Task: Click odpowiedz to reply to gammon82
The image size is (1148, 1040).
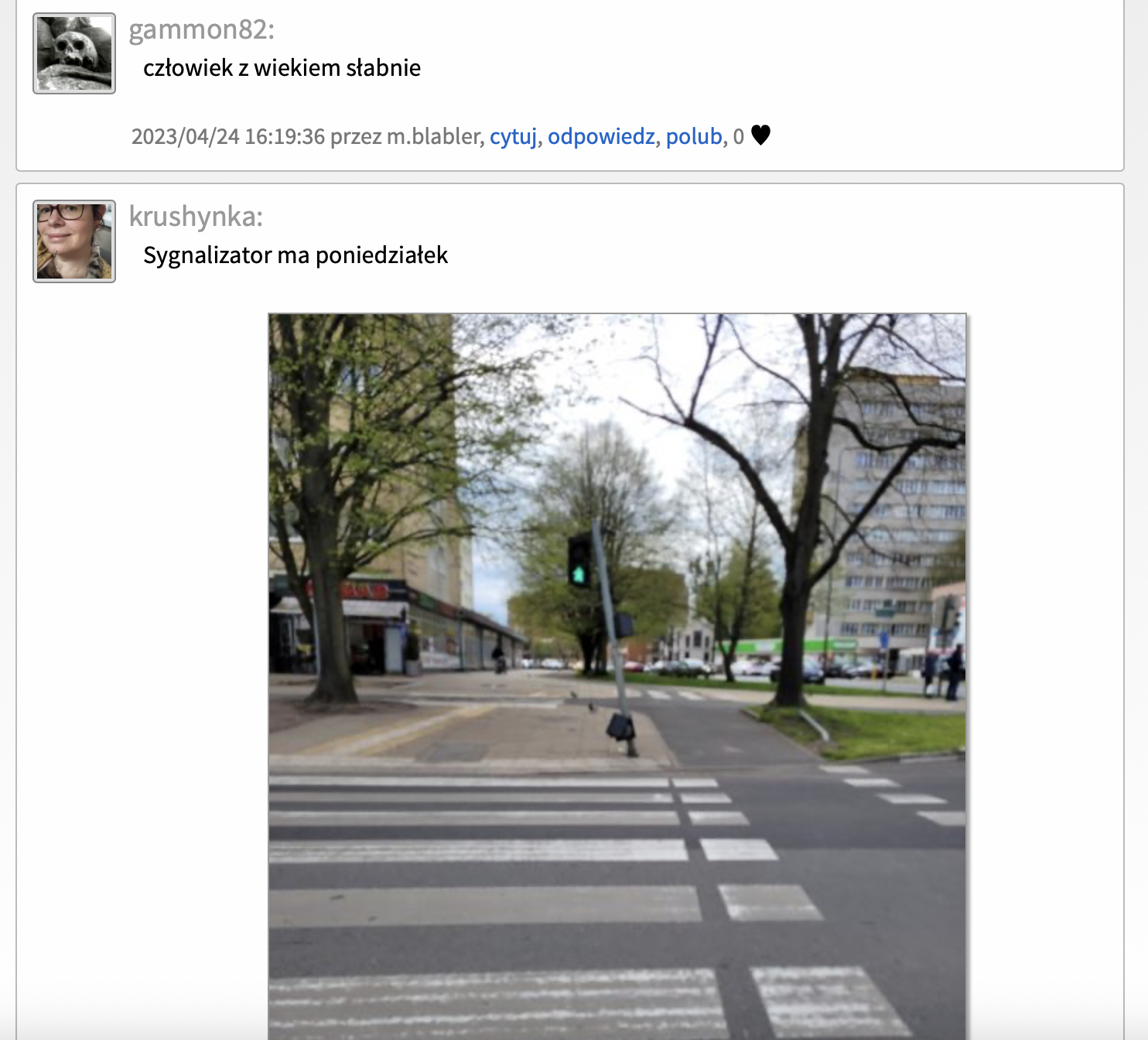Action: click(601, 136)
